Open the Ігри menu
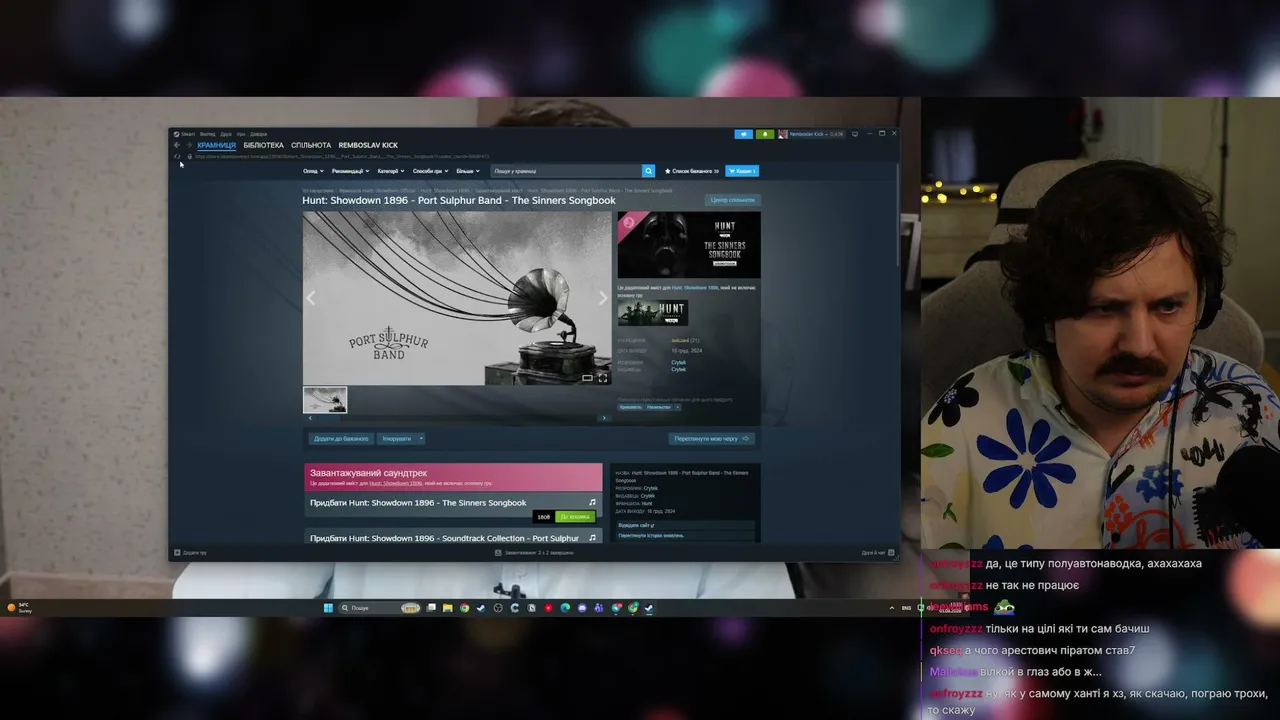The width and height of the screenshot is (1280, 720). pos(241,134)
